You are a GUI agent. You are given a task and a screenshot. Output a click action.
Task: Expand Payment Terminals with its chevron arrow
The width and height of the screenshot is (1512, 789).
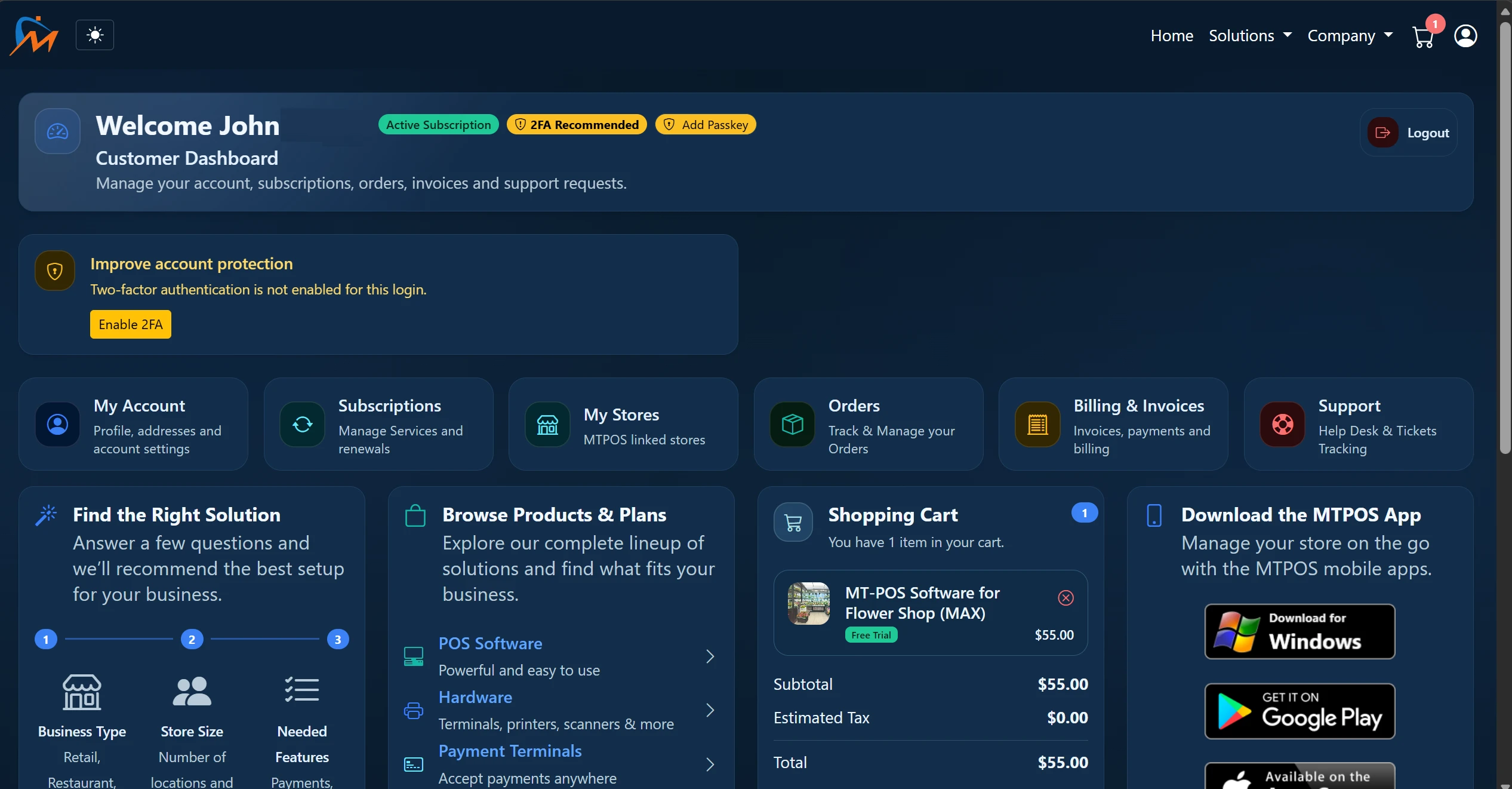(x=710, y=765)
